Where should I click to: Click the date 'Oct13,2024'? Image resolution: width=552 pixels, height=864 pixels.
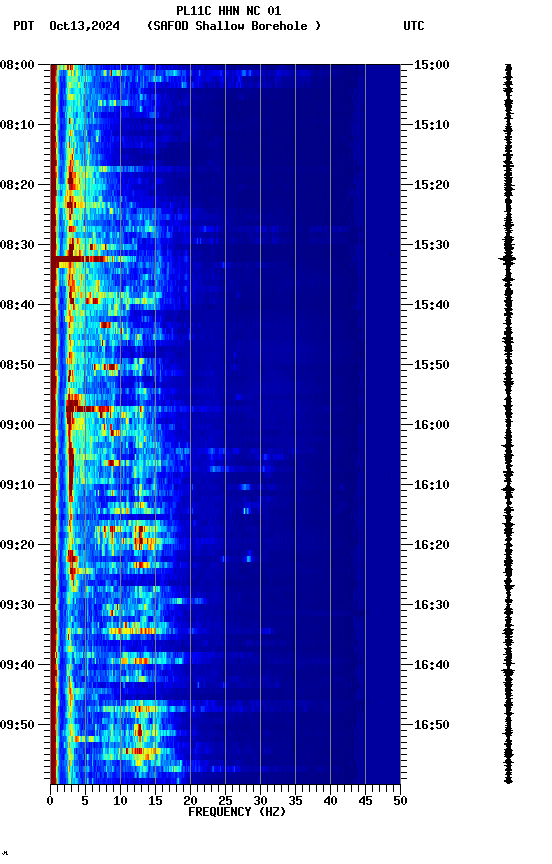point(84,26)
